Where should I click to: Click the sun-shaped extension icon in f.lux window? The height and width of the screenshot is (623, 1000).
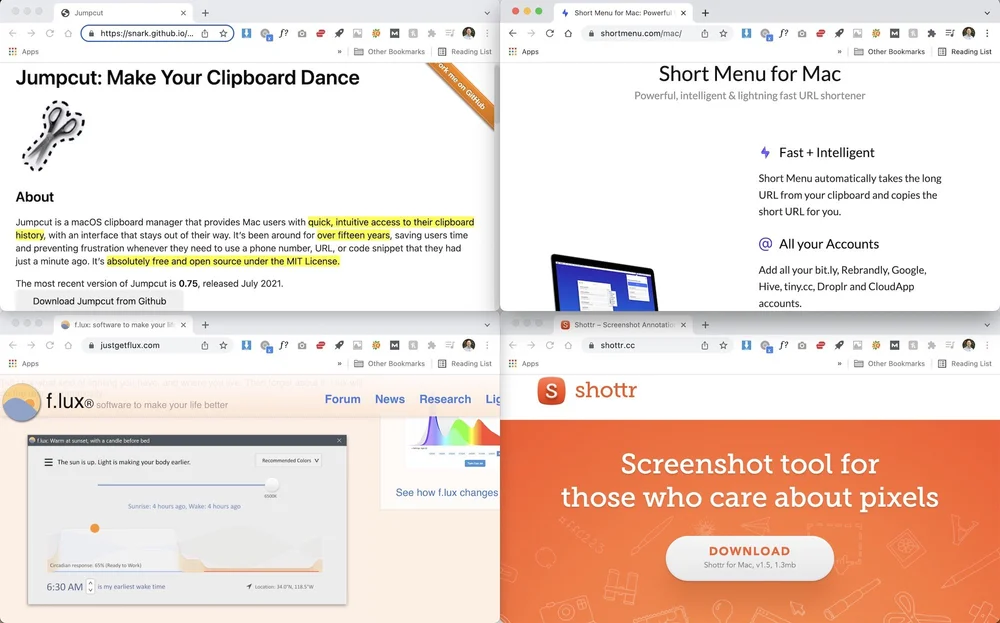376,345
